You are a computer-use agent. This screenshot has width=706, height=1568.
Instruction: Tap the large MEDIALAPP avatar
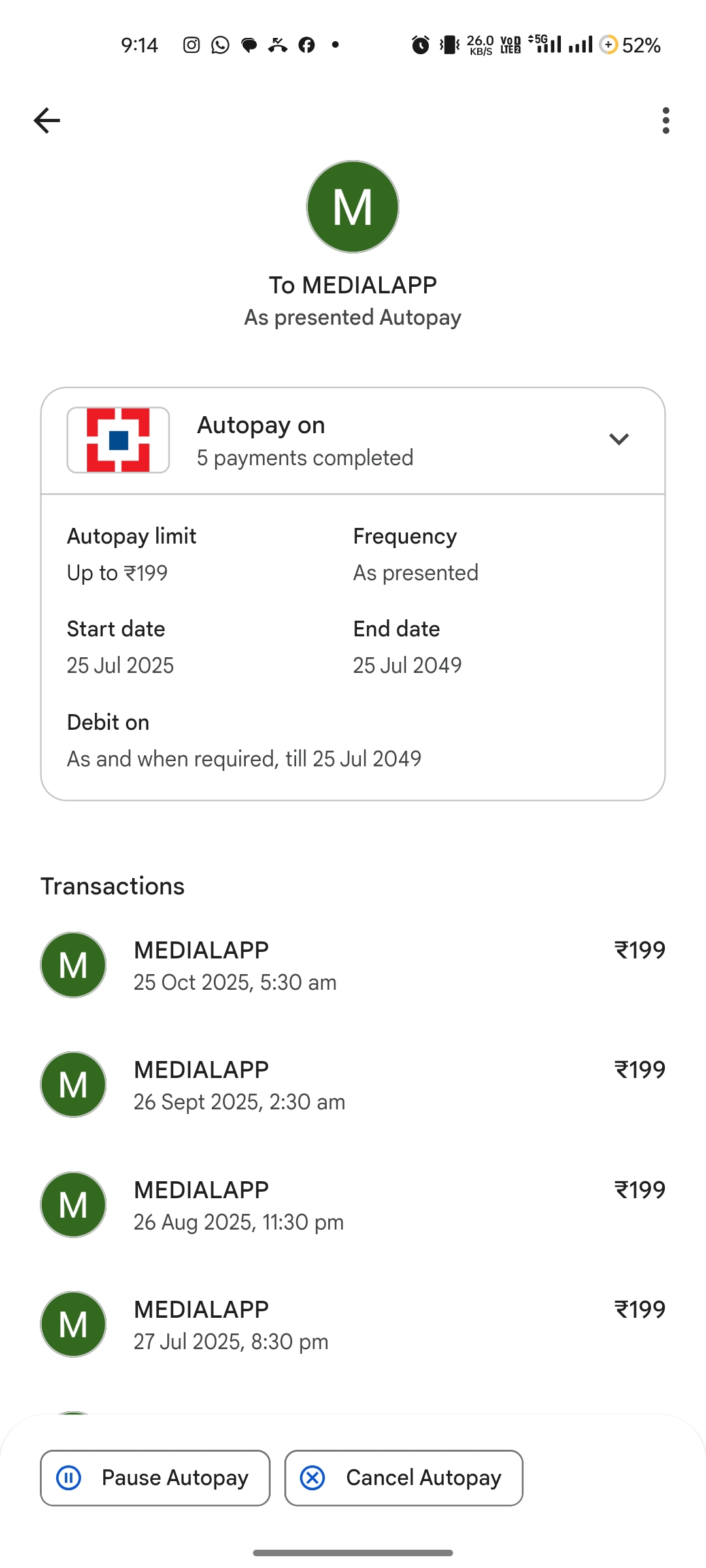click(353, 206)
